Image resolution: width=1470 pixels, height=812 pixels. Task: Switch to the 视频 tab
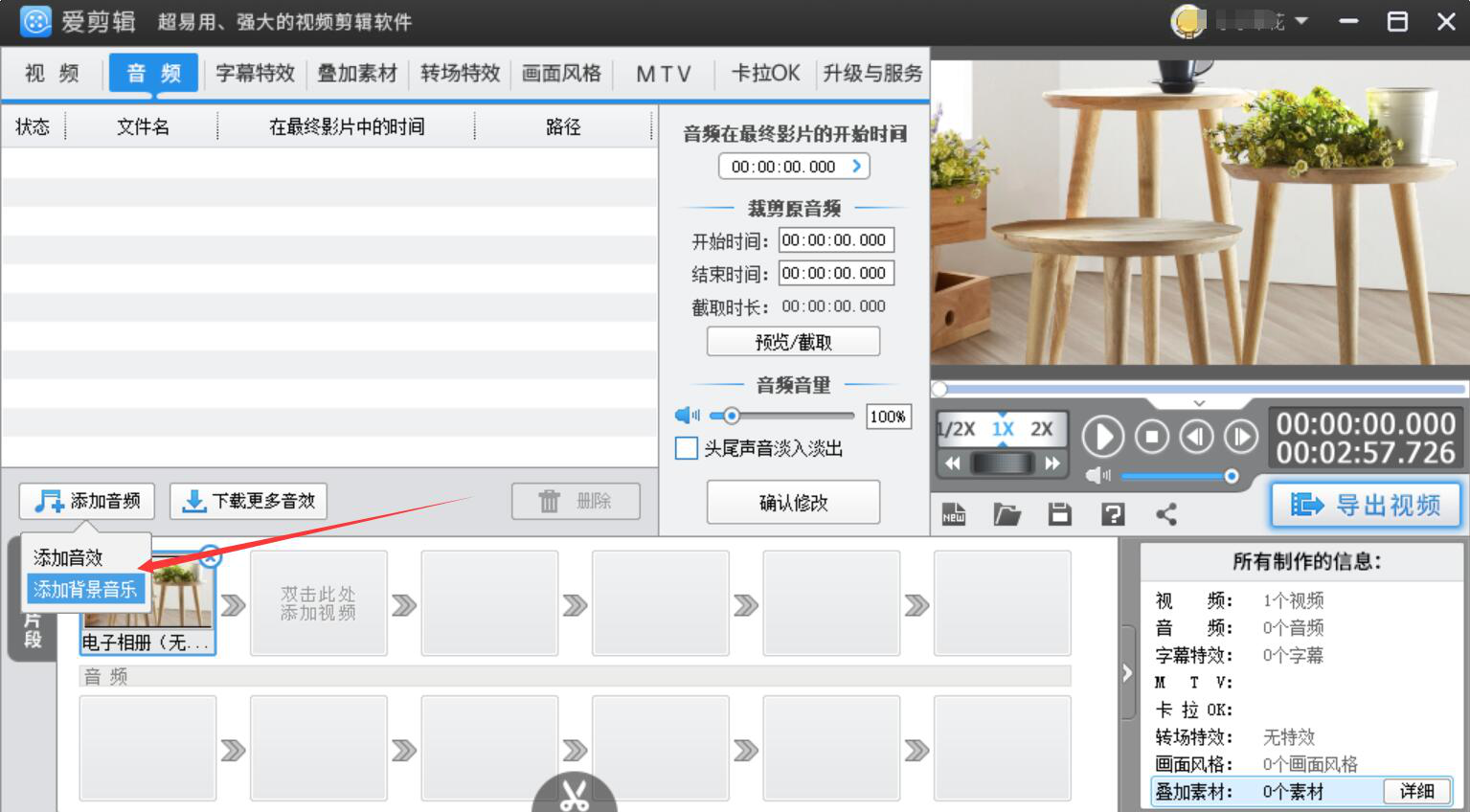click(53, 73)
